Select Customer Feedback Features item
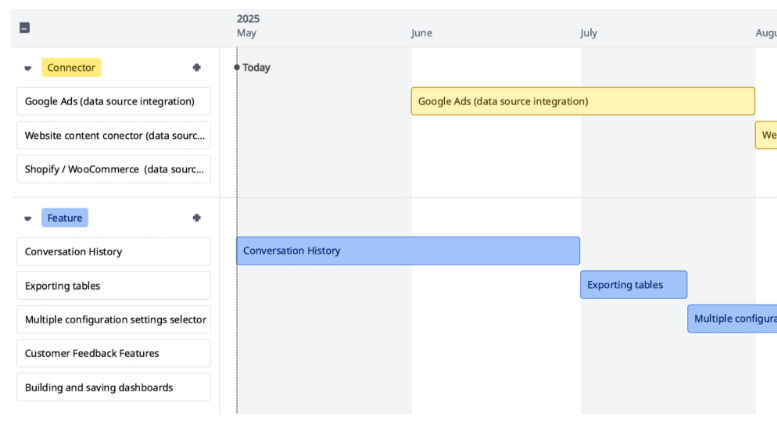Screen dimensions: 777x429 point(113,353)
